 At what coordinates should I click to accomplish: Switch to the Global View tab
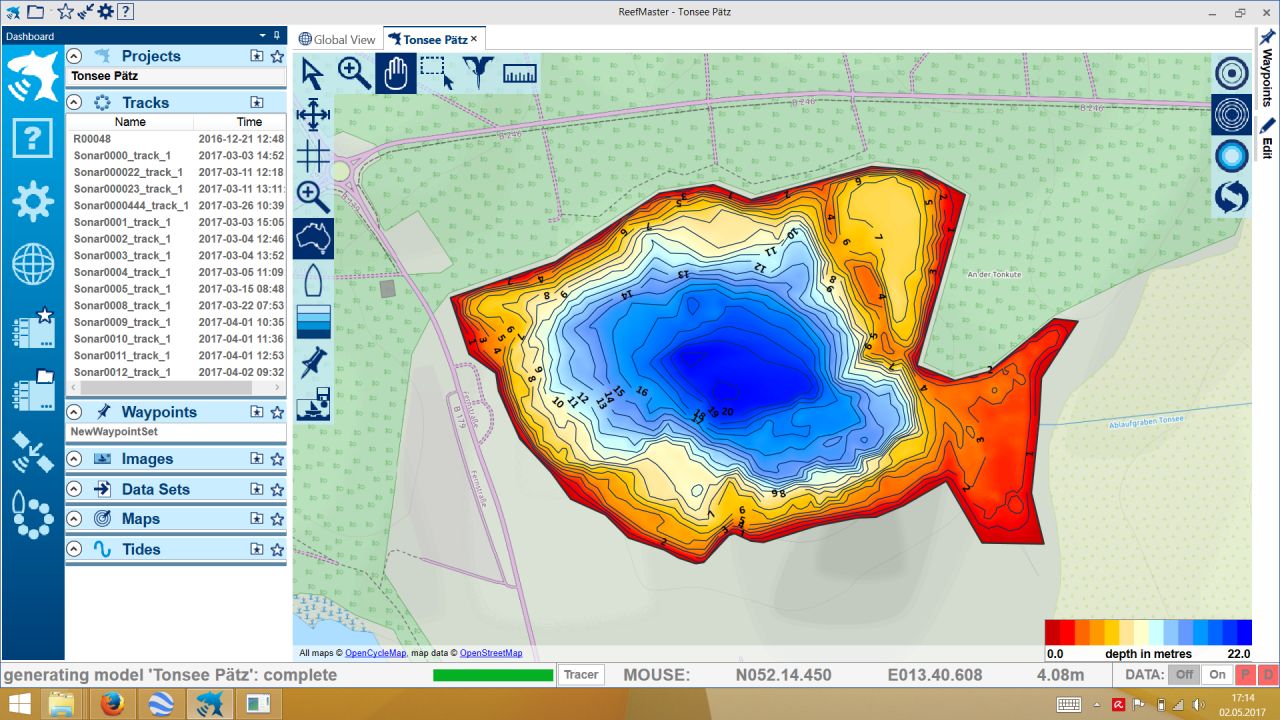[x=337, y=40]
